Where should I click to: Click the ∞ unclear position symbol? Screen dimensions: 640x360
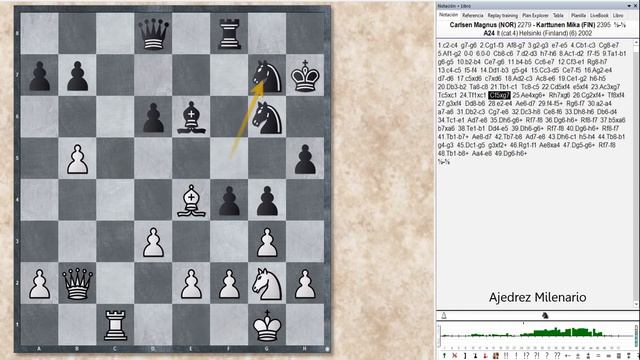point(609,356)
